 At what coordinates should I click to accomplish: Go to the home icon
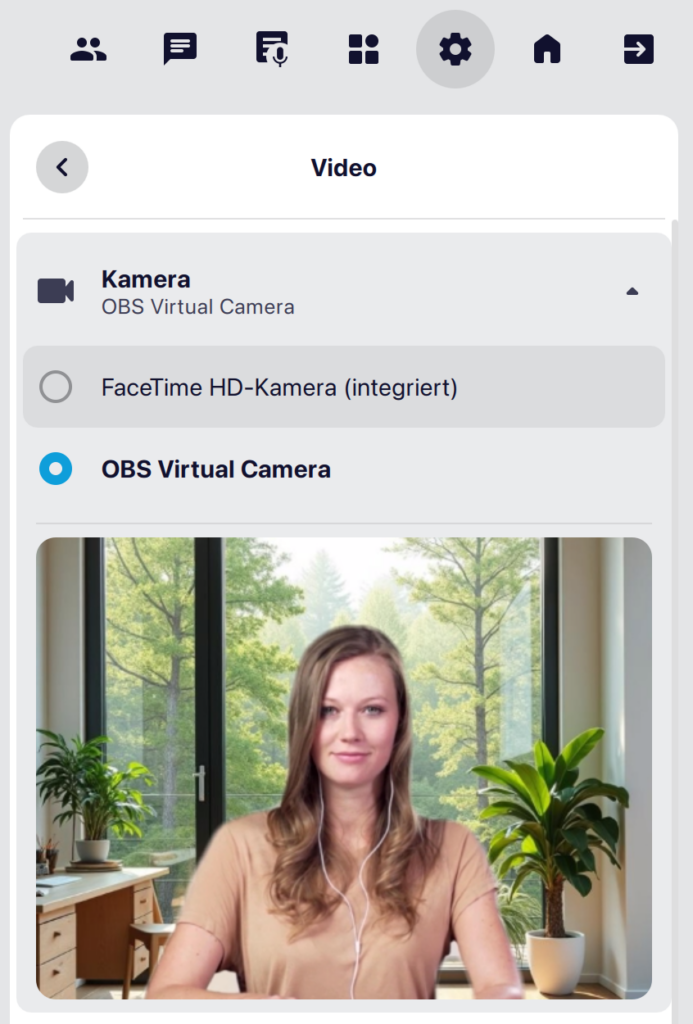(547, 49)
